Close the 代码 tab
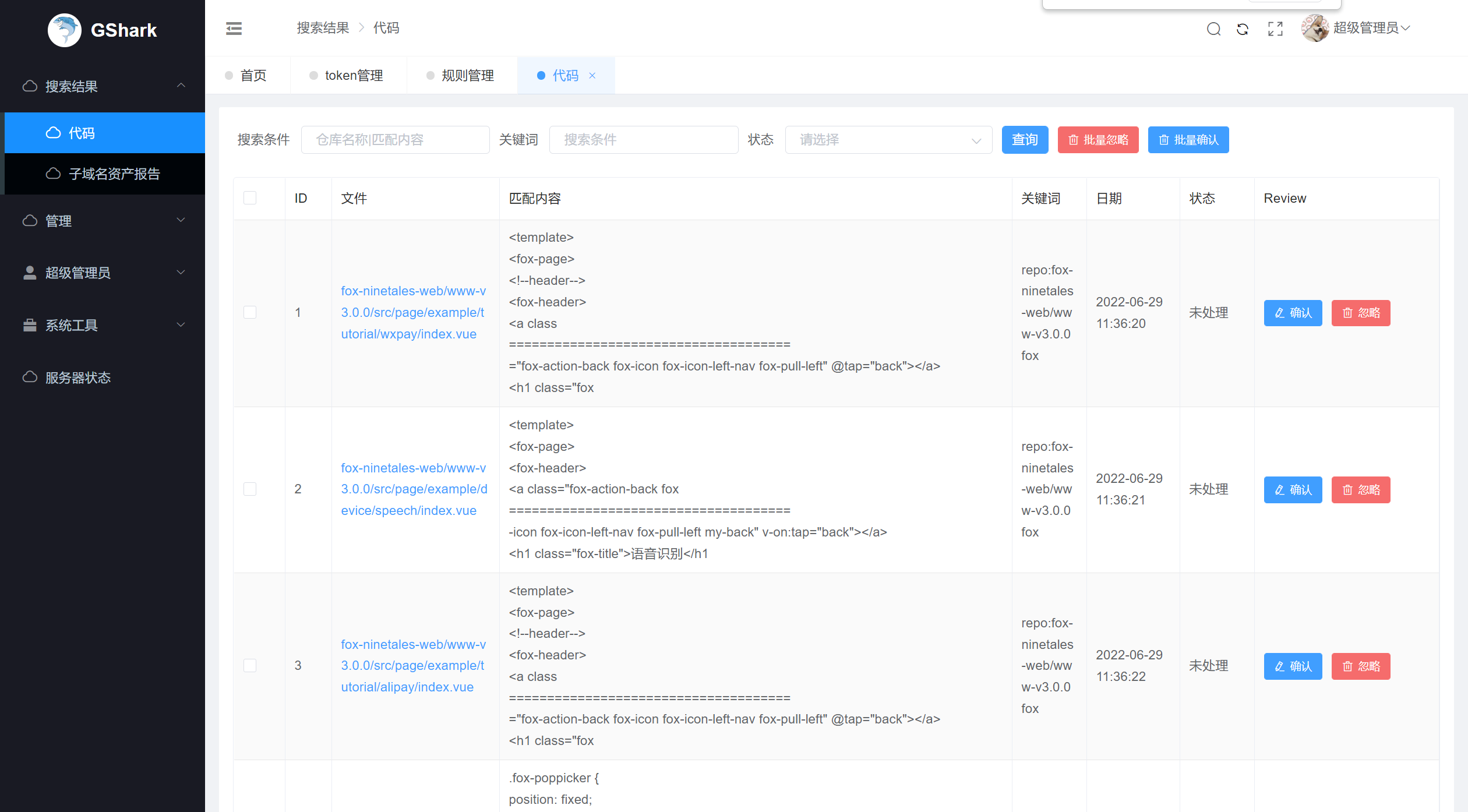The width and height of the screenshot is (1468, 812). (x=592, y=76)
